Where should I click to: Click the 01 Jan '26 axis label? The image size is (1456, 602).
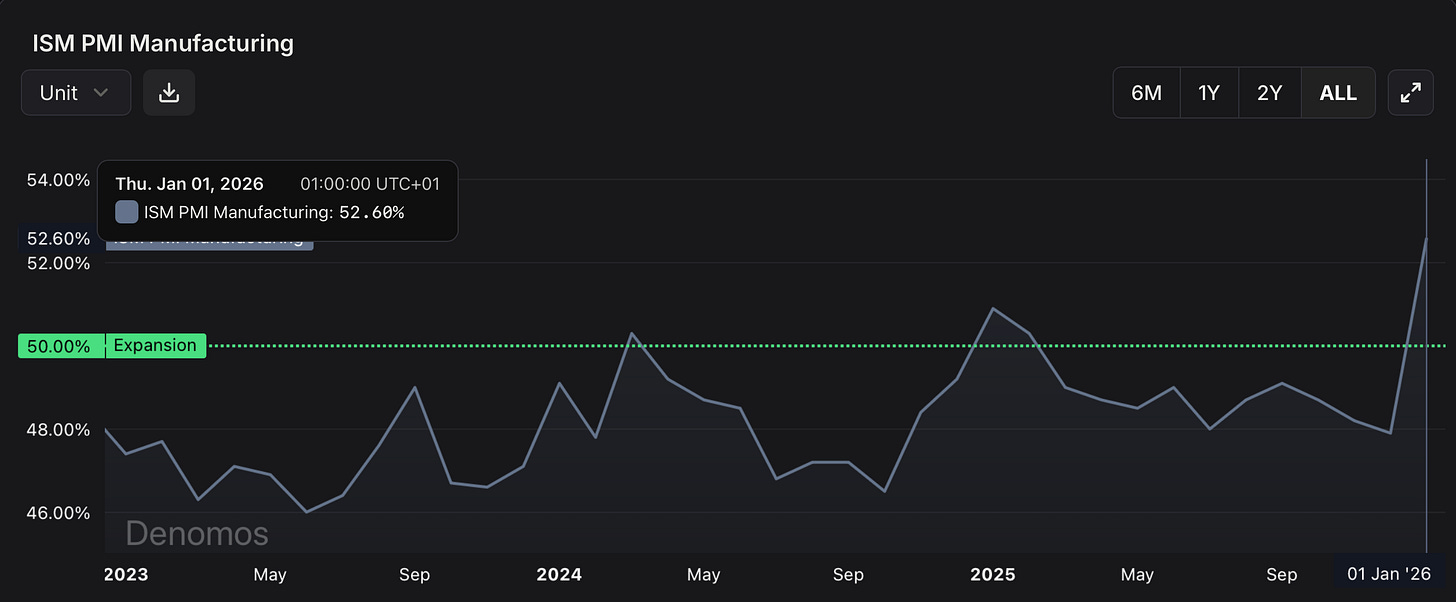(x=1388, y=574)
